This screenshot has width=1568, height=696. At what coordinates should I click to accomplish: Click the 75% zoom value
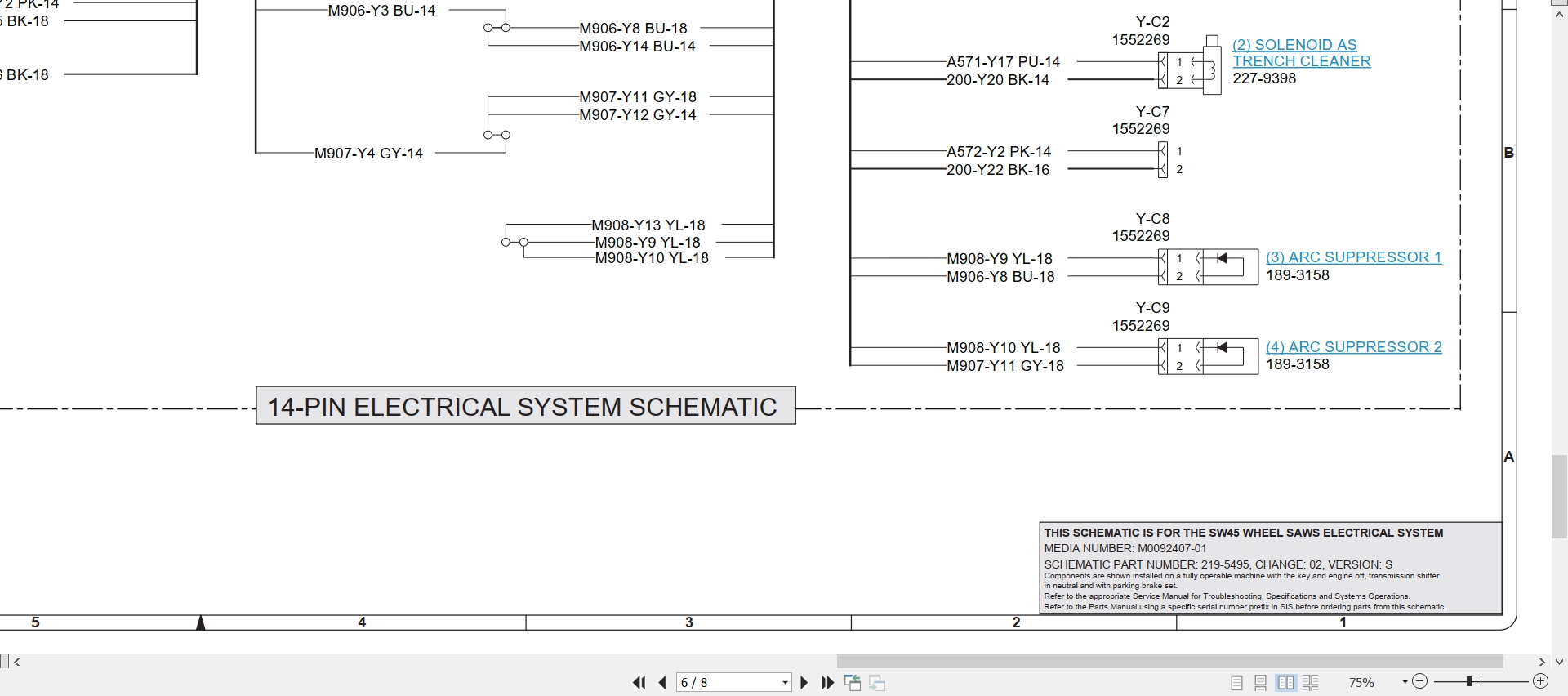1361,682
